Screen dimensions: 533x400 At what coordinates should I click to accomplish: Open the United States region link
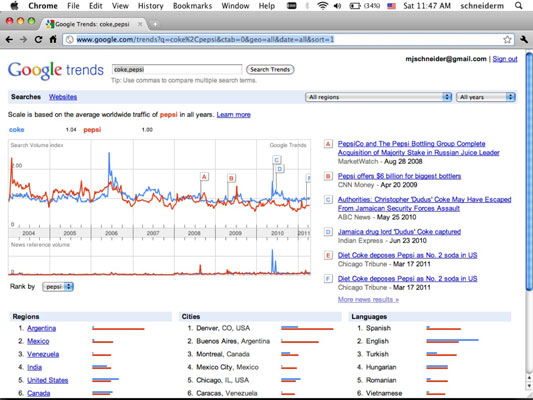pos(48,380)
